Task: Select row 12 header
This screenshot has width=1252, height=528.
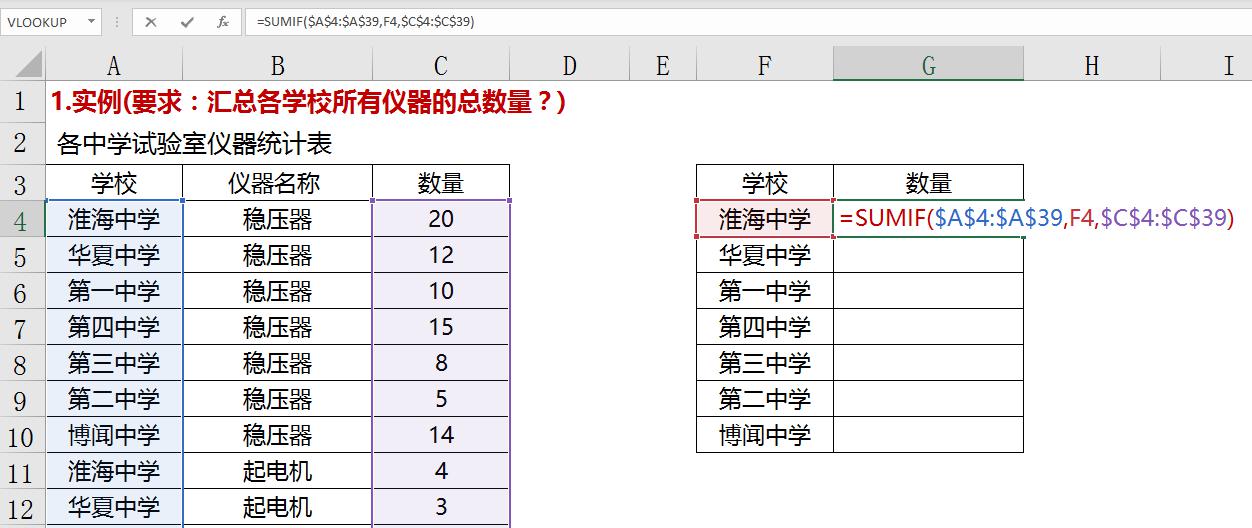Action: 22,508
